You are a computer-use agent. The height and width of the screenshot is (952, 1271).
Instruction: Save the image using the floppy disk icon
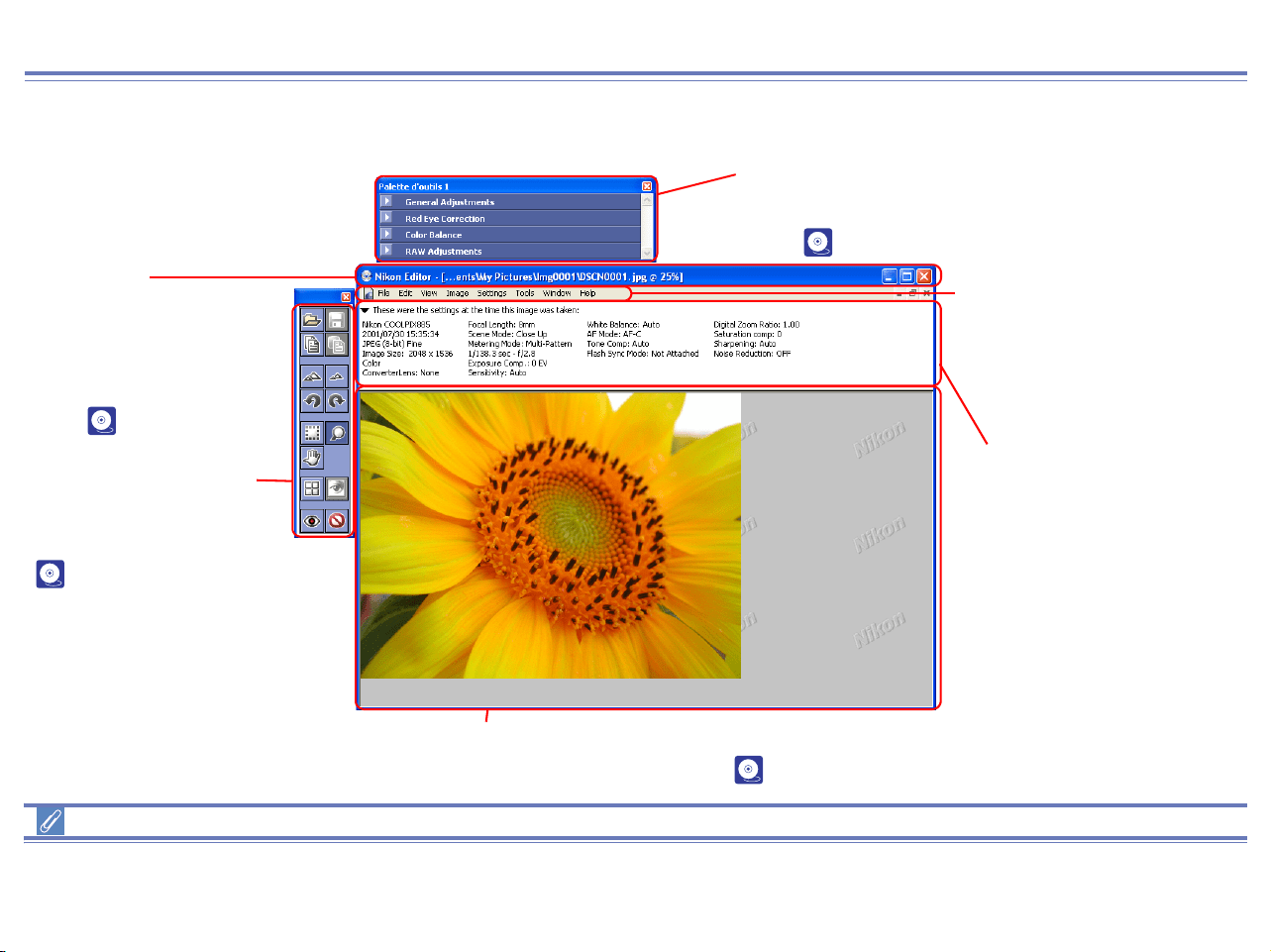(x=337, y=320)
